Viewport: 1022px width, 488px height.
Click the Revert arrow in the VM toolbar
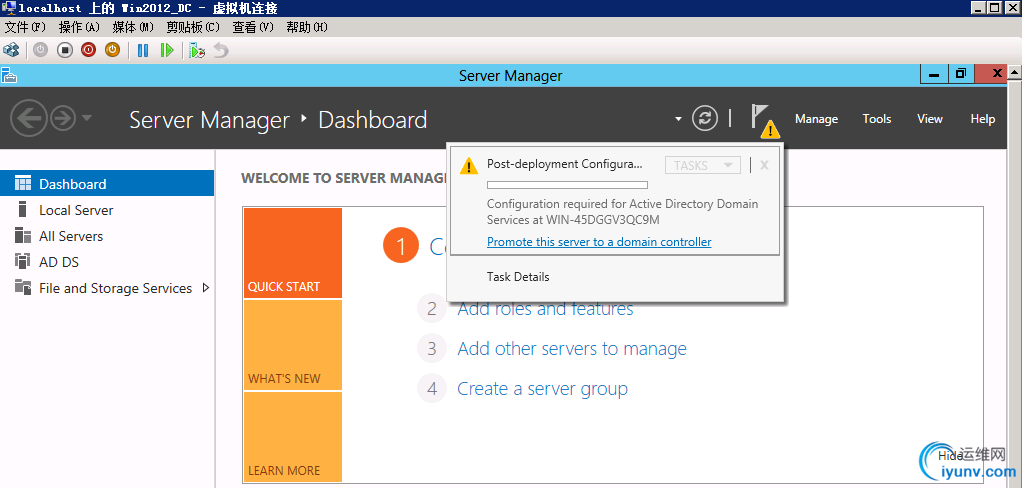coord(221,50)
